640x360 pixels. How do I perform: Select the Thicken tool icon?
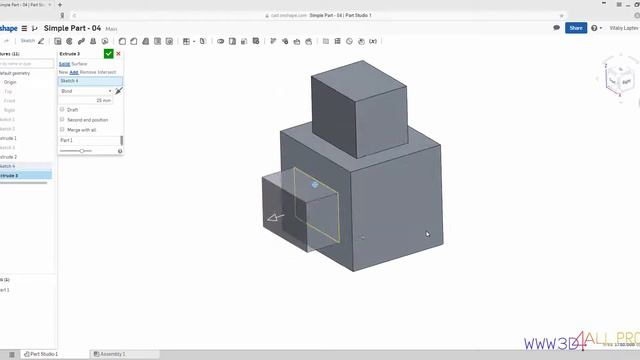click(105, 41)
